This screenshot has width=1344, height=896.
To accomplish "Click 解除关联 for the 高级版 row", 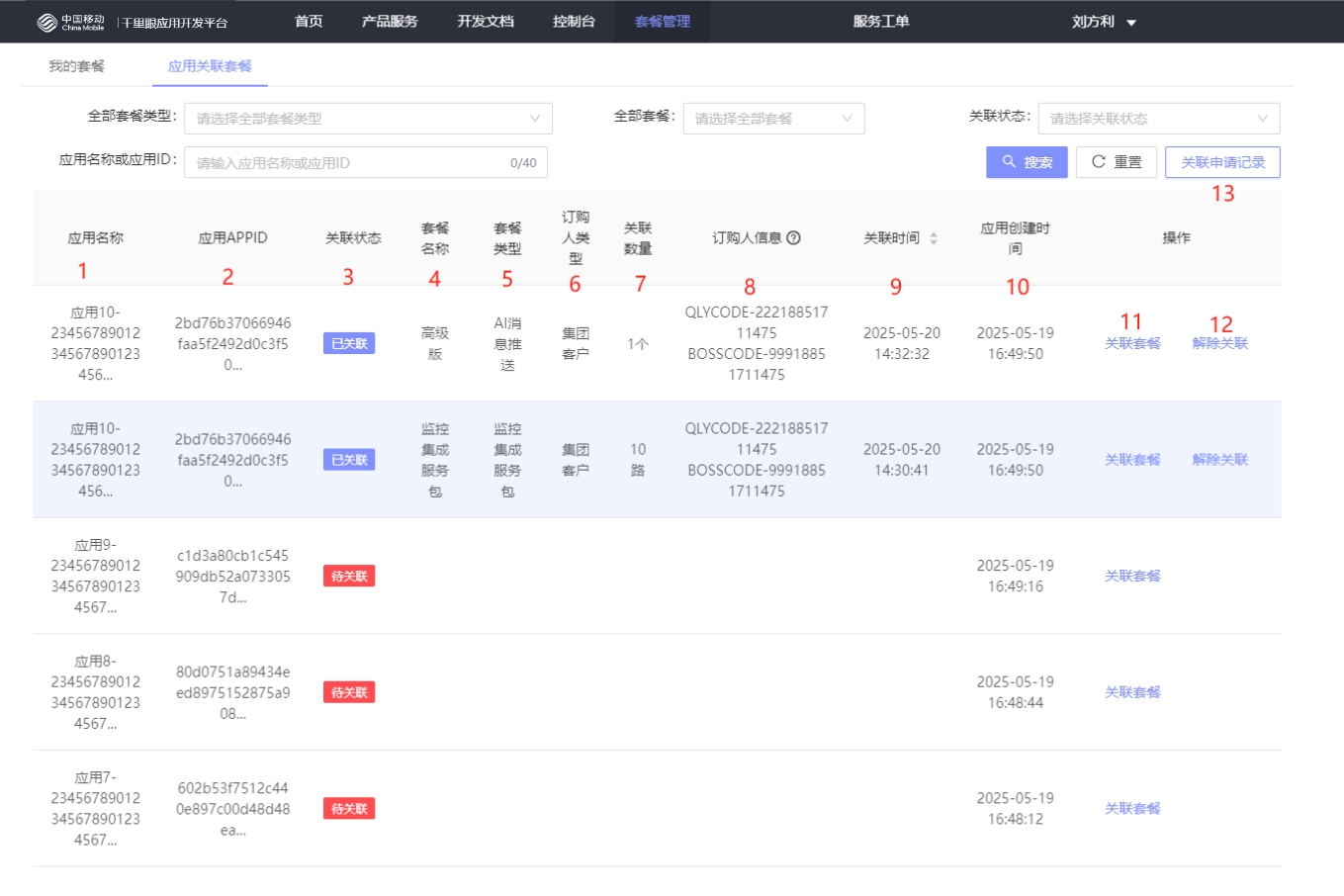I will tap(1220, 344).
